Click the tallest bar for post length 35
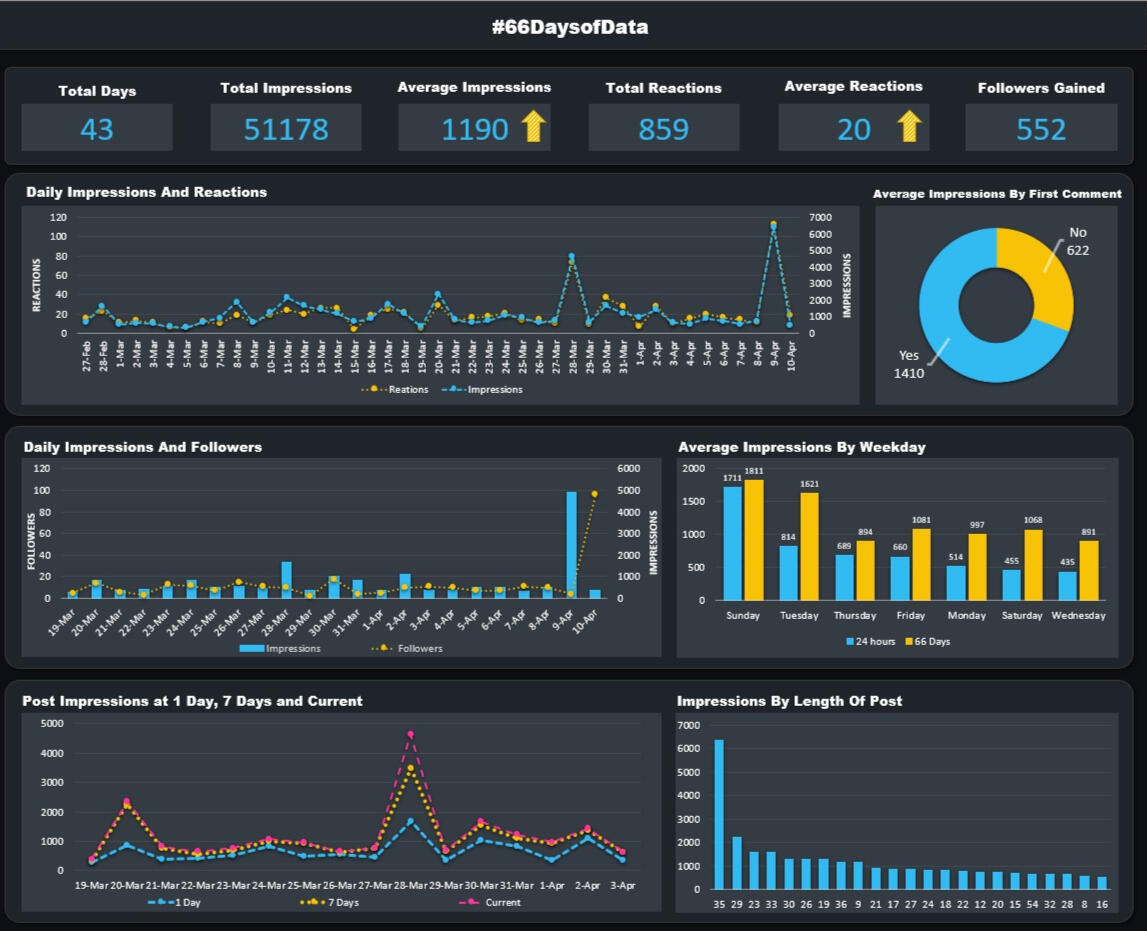This screenshot has width=1147, height=931. (719, 814)
